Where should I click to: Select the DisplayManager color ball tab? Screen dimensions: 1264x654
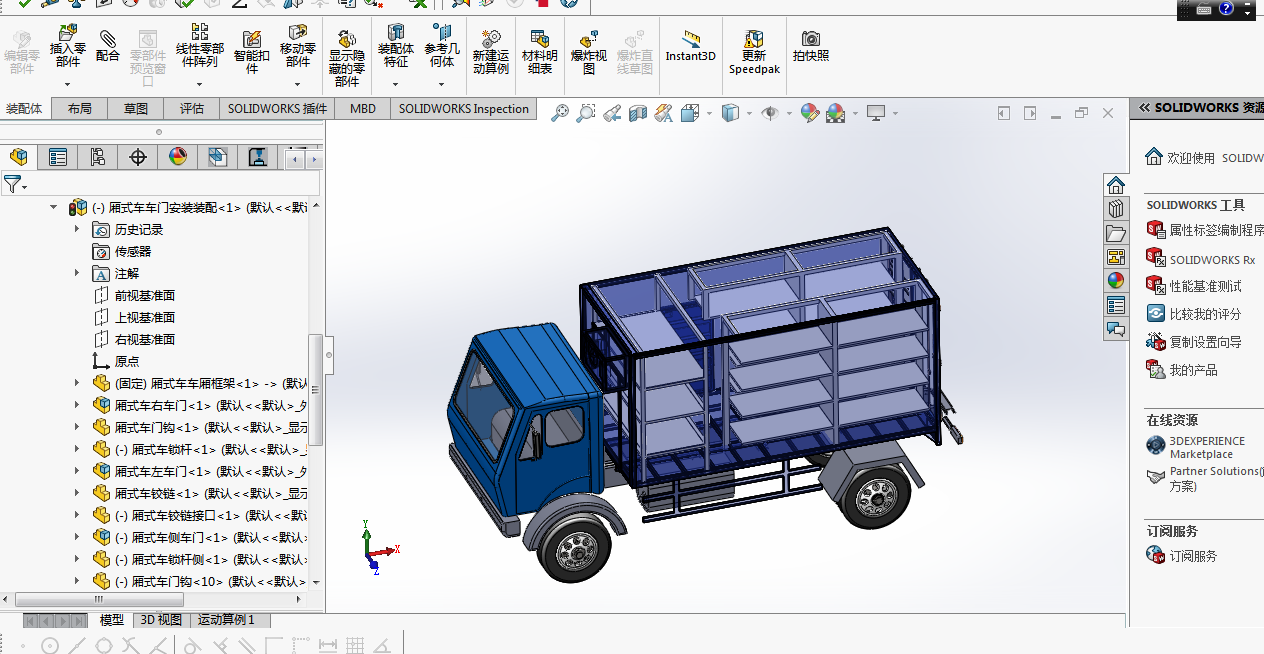coord(178,157)
